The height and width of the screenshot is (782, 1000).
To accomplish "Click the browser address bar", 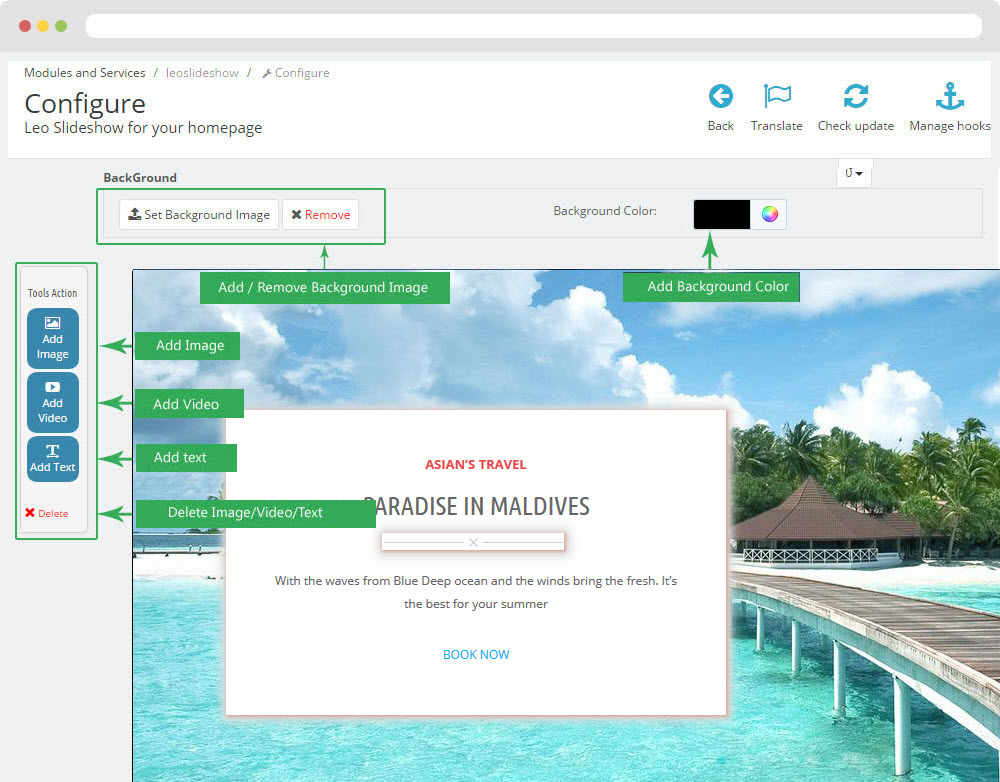I will pyautogui.click(x=534, y=26).
